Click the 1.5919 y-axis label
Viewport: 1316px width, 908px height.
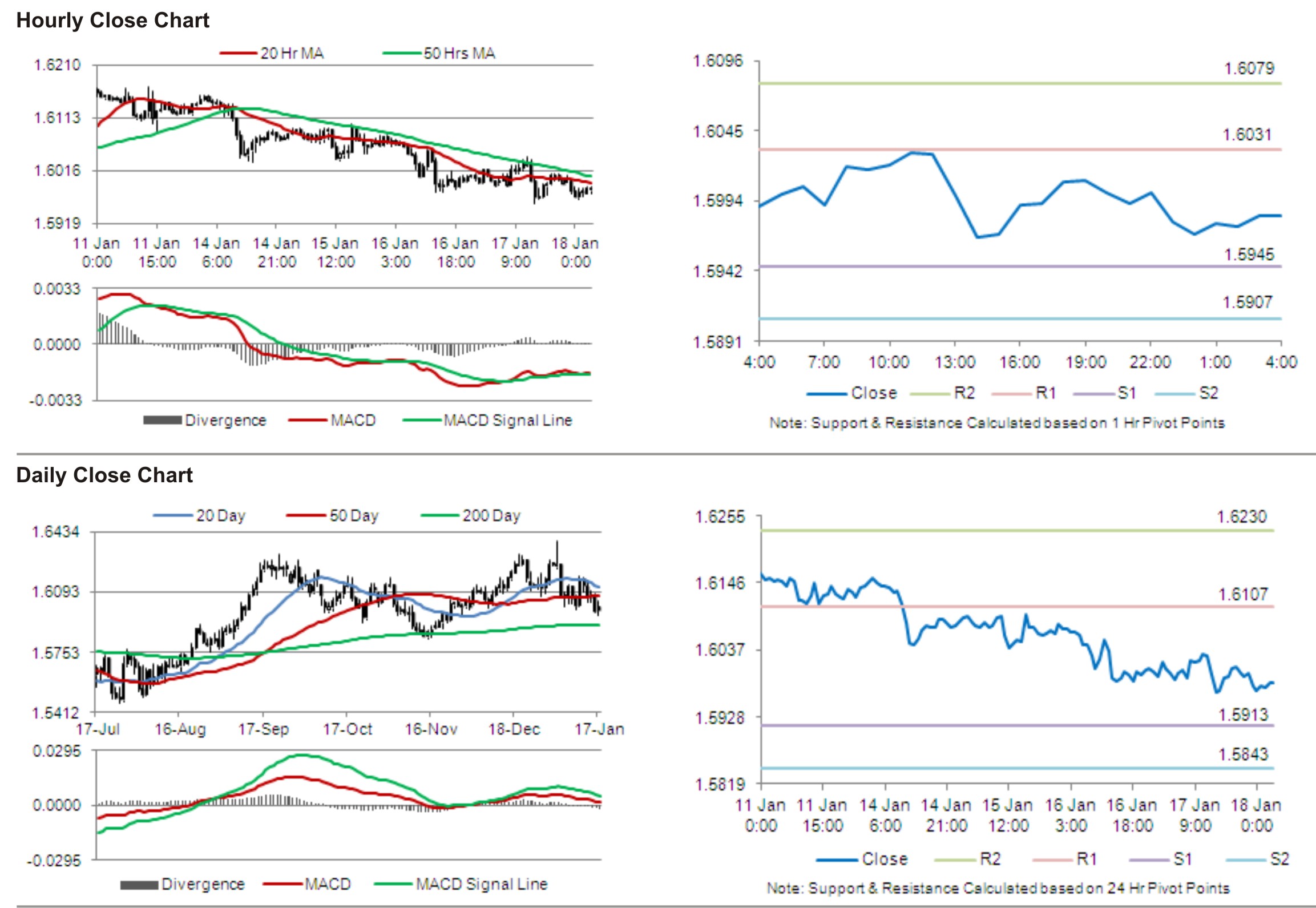click(x=57, y=223)
